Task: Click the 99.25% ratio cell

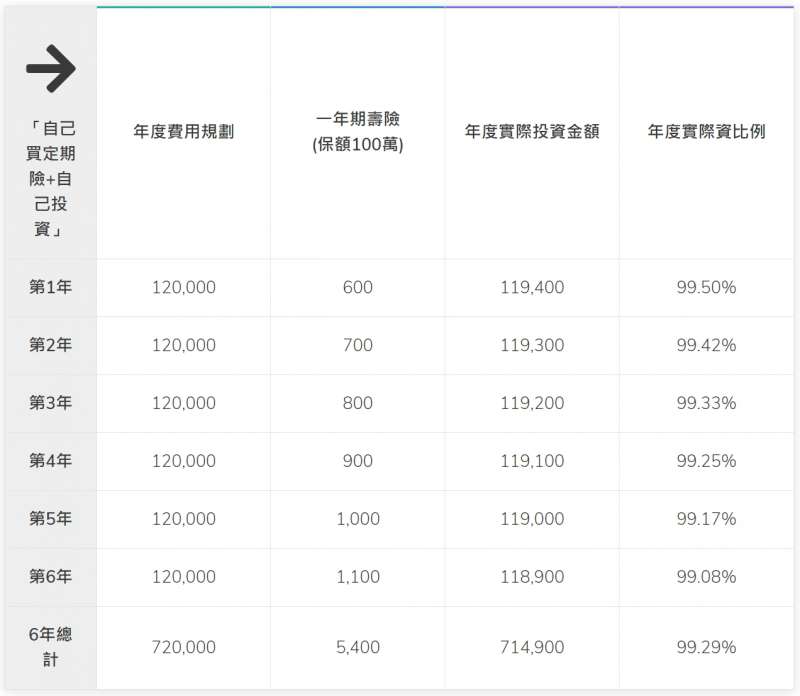Action: point(707,461)
